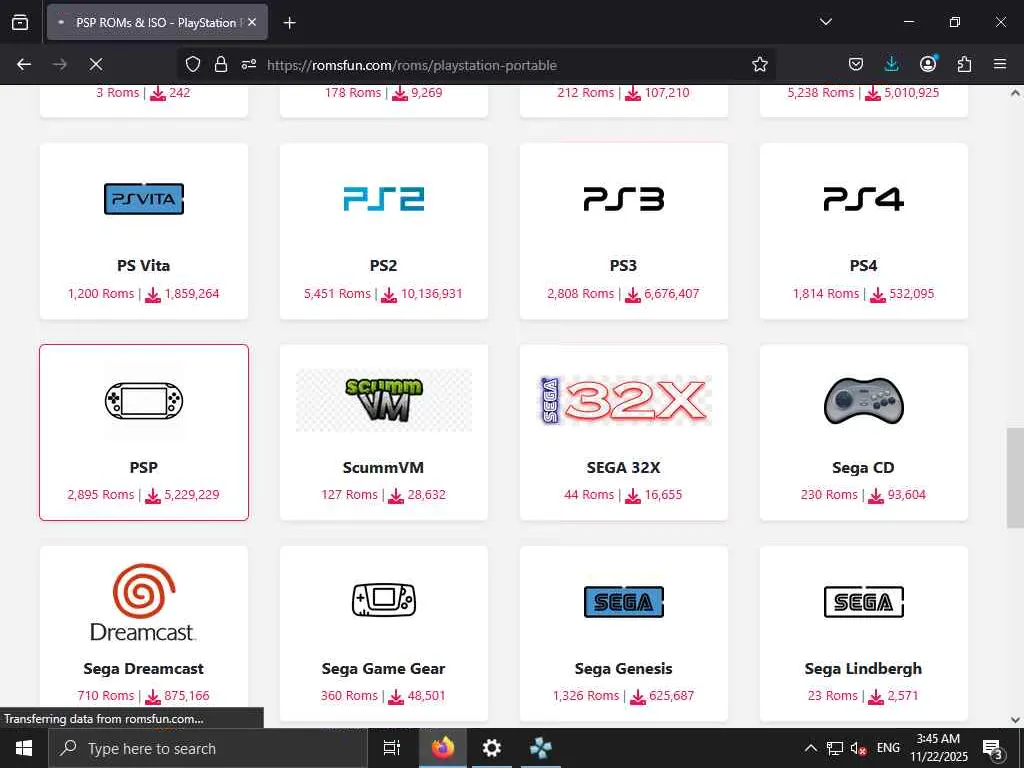Open the Firefox account menu
Viewport: 1024px width, 768px height.
pos(928,64)
